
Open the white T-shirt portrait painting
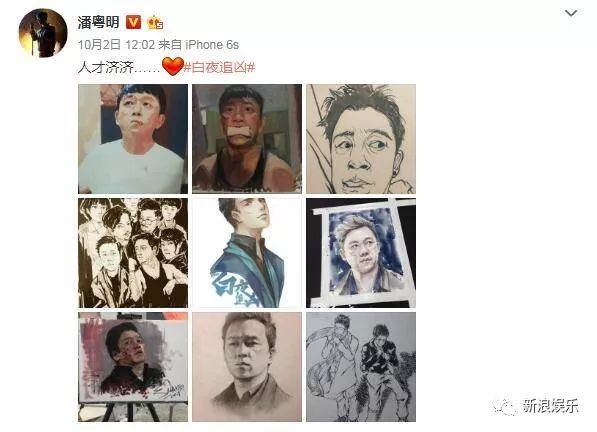click(133, 139)
